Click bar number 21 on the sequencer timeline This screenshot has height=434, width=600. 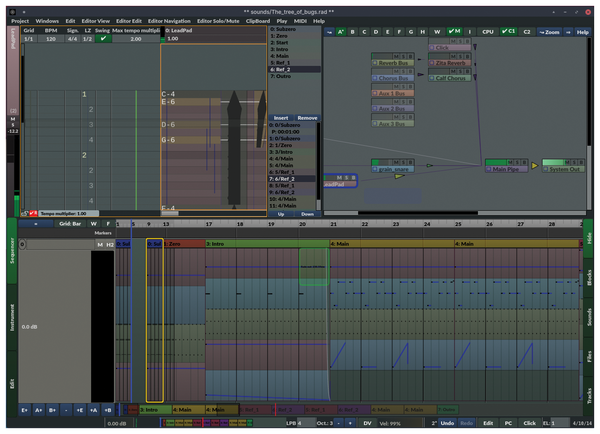333,224
